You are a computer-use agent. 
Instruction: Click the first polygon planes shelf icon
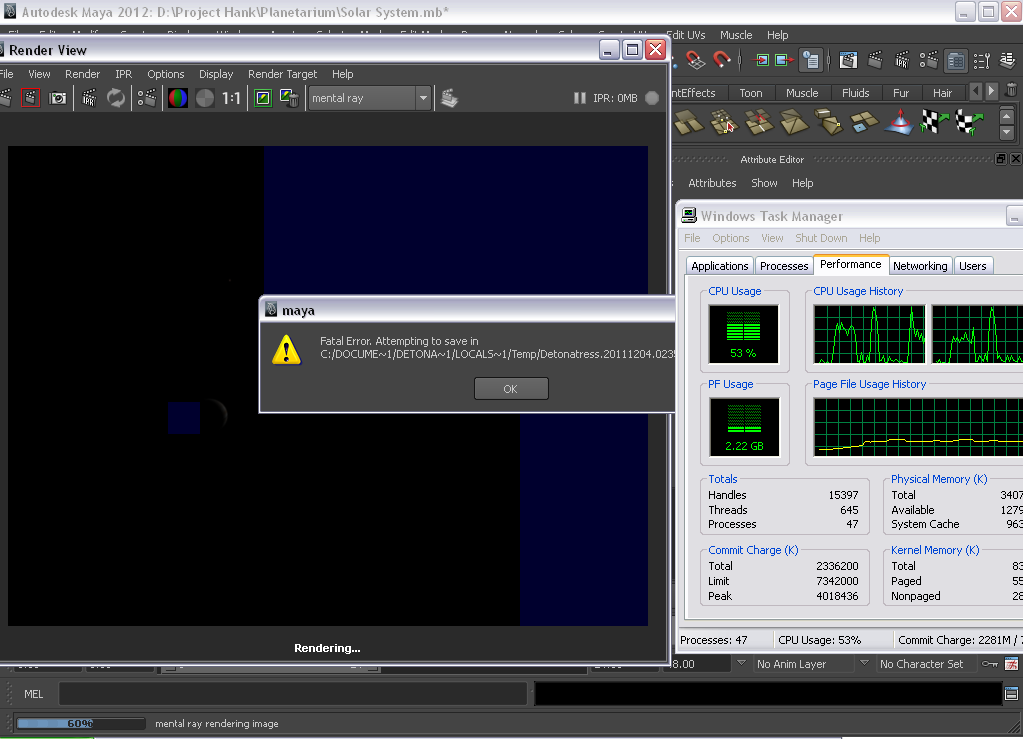[688, 122]
